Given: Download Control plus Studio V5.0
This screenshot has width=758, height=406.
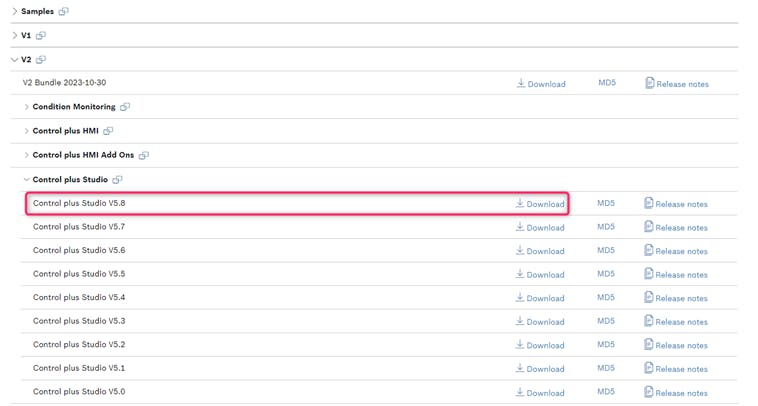Looking at the screenshot, I should (x=540, y=392).
